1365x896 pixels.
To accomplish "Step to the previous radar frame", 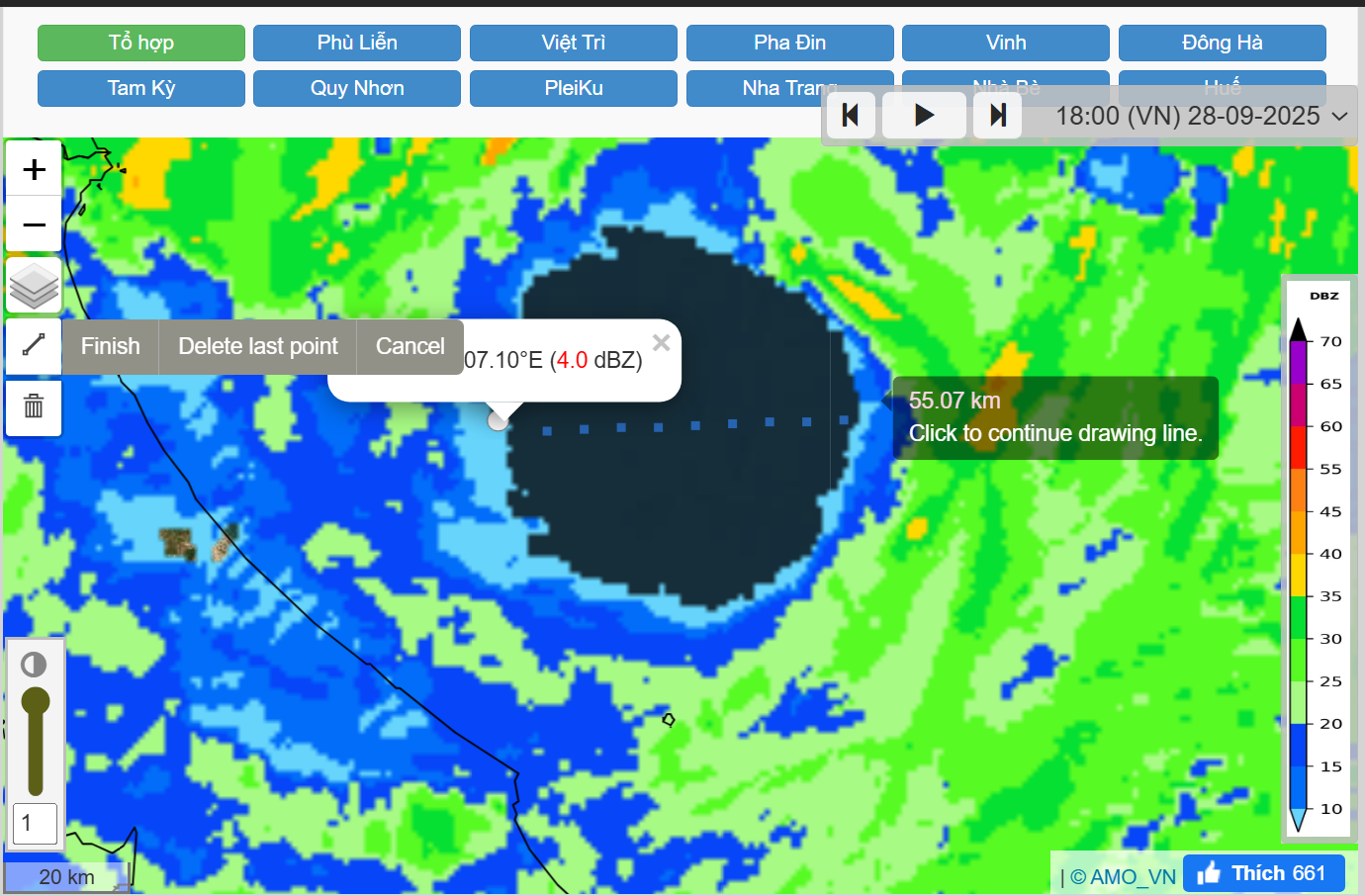I will (850, 116).
